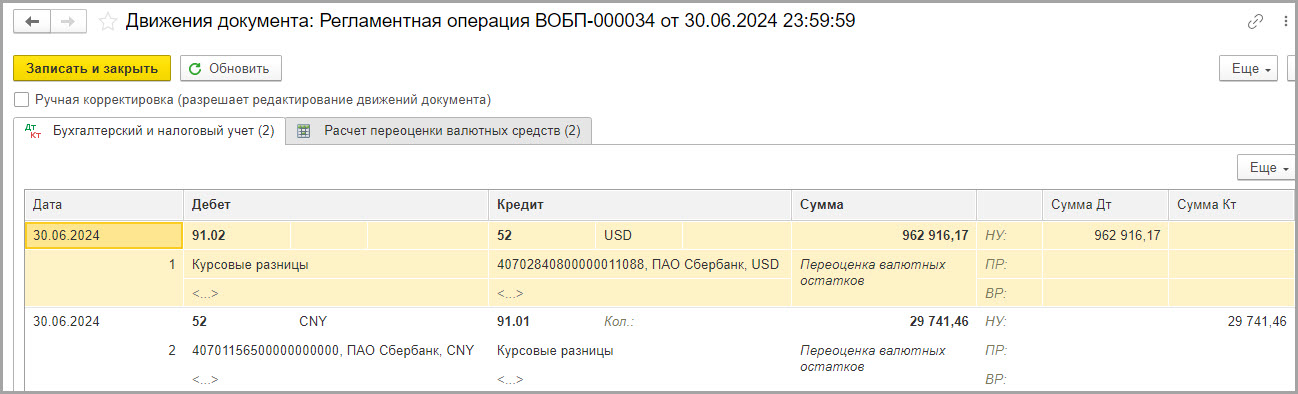This screenshot has height=394, width=1298.
Task: Open the top Еще dropdown menu
Action: (x=1248, y=68)
